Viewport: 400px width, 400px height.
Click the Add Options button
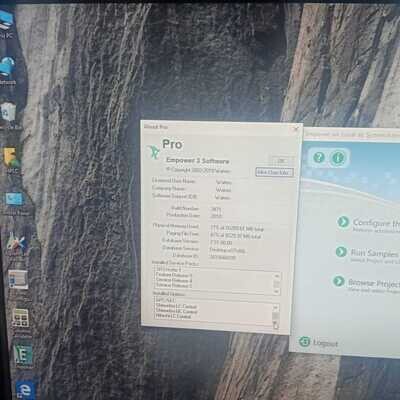point(274,172)
